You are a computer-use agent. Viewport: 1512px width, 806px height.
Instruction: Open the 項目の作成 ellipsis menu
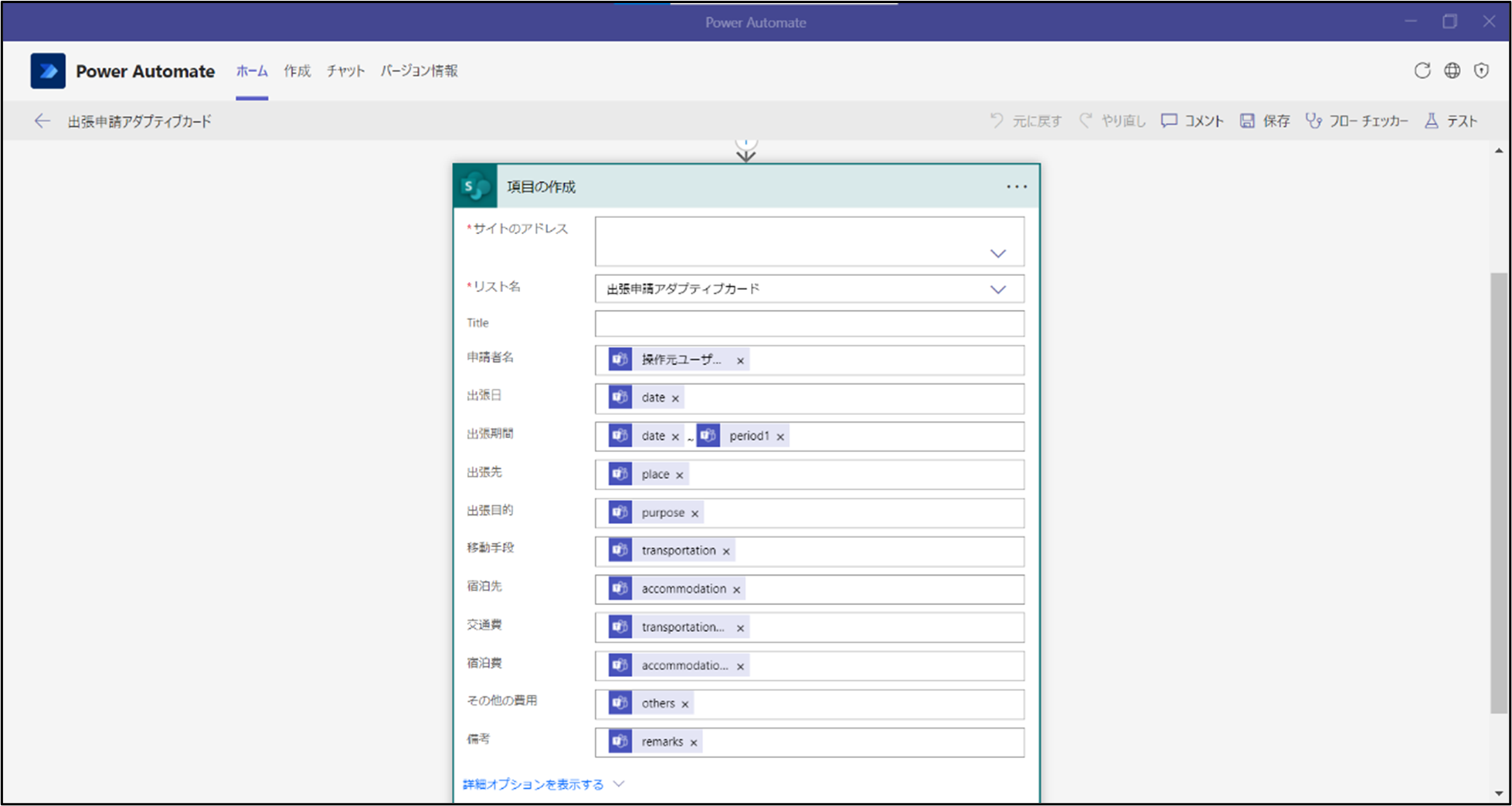[1017, 187]
